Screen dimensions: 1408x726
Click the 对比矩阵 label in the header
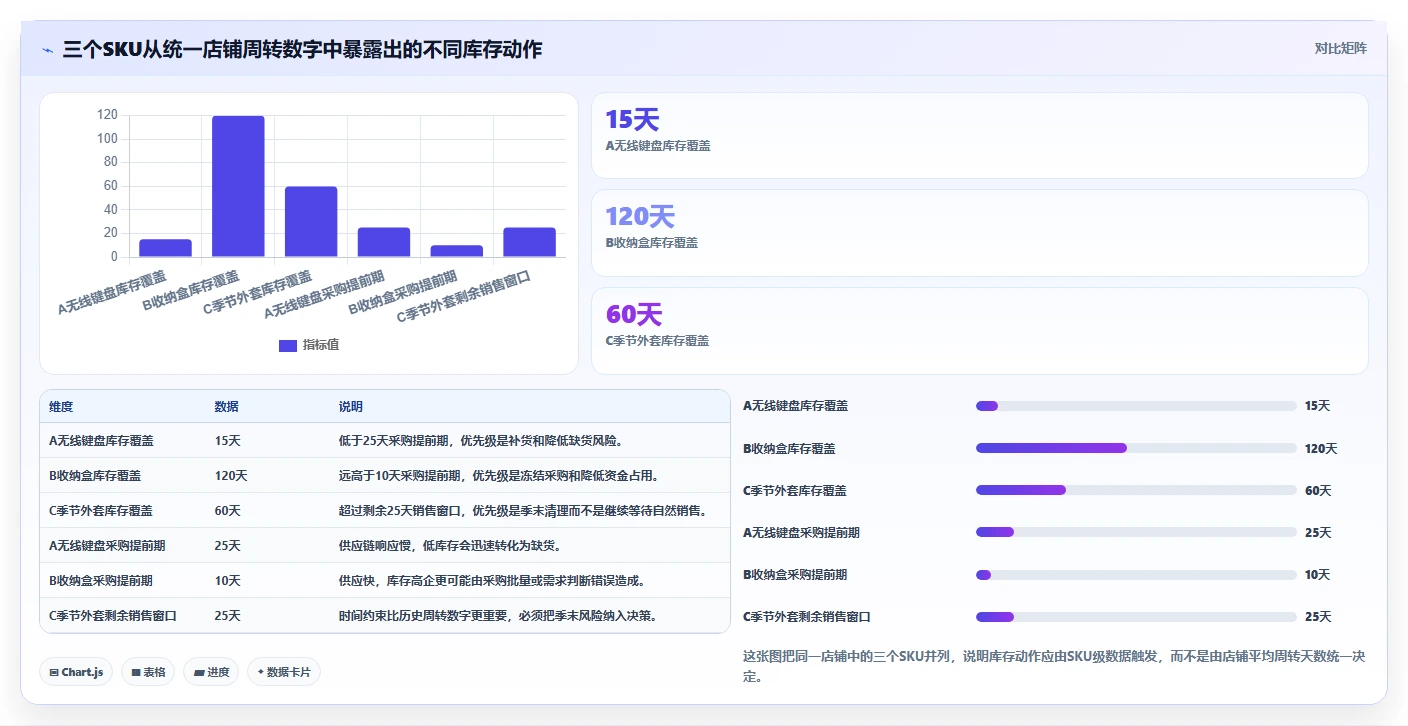coord(1340,48)
